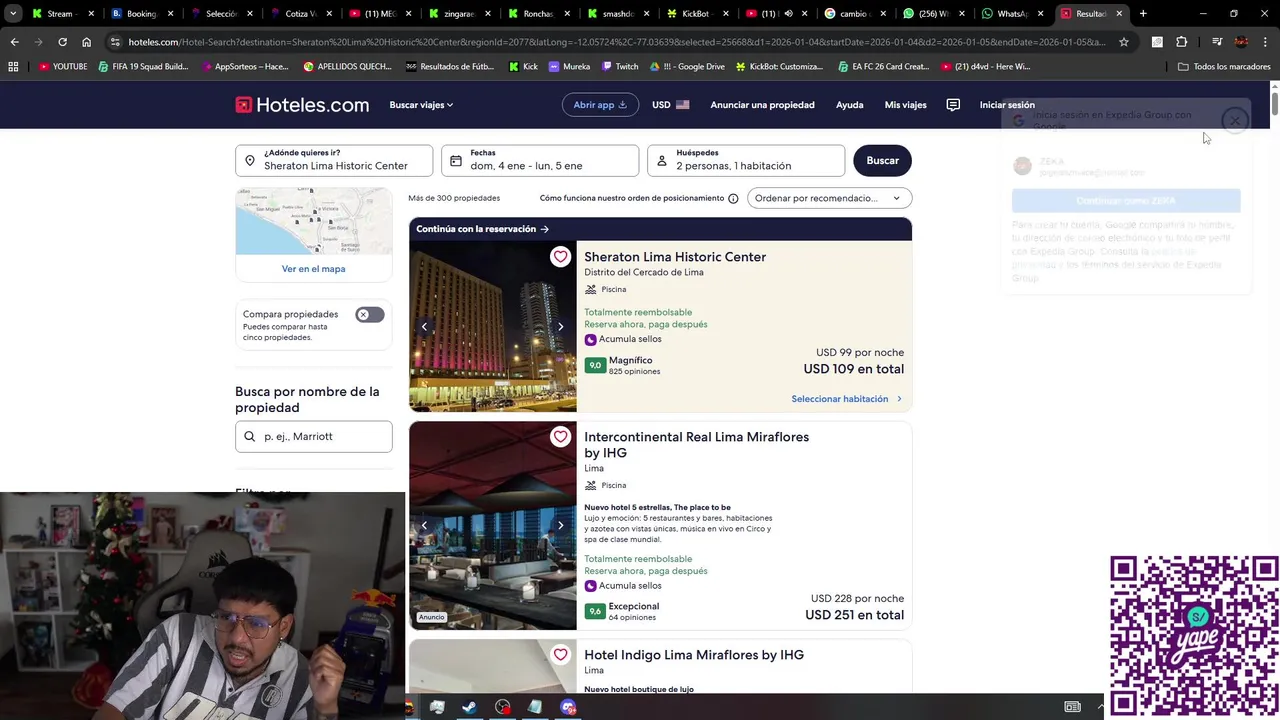The height and width of the screenshot is (720, 1280).
Task: Click the Acumula sellos icon on Sheraton
Action: 590,339
